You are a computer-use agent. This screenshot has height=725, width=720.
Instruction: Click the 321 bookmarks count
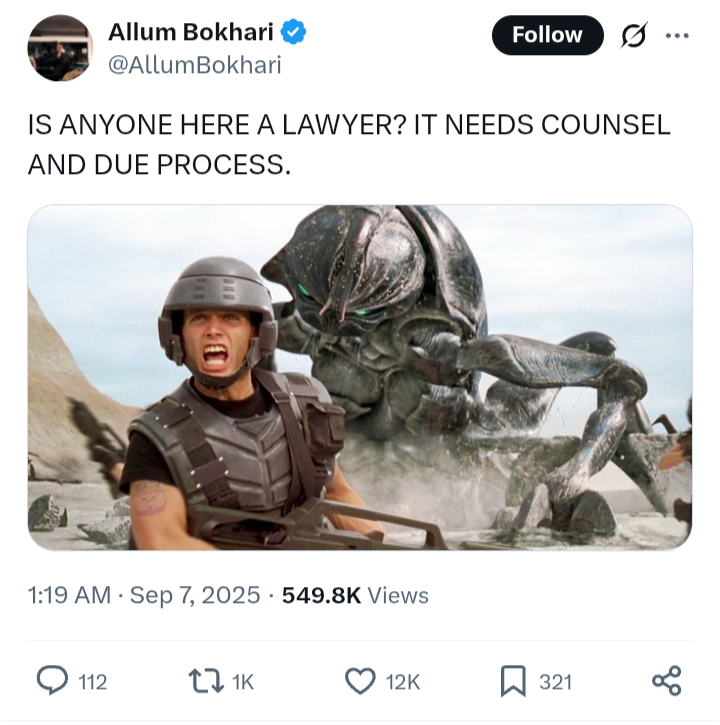tap(555, 682)
